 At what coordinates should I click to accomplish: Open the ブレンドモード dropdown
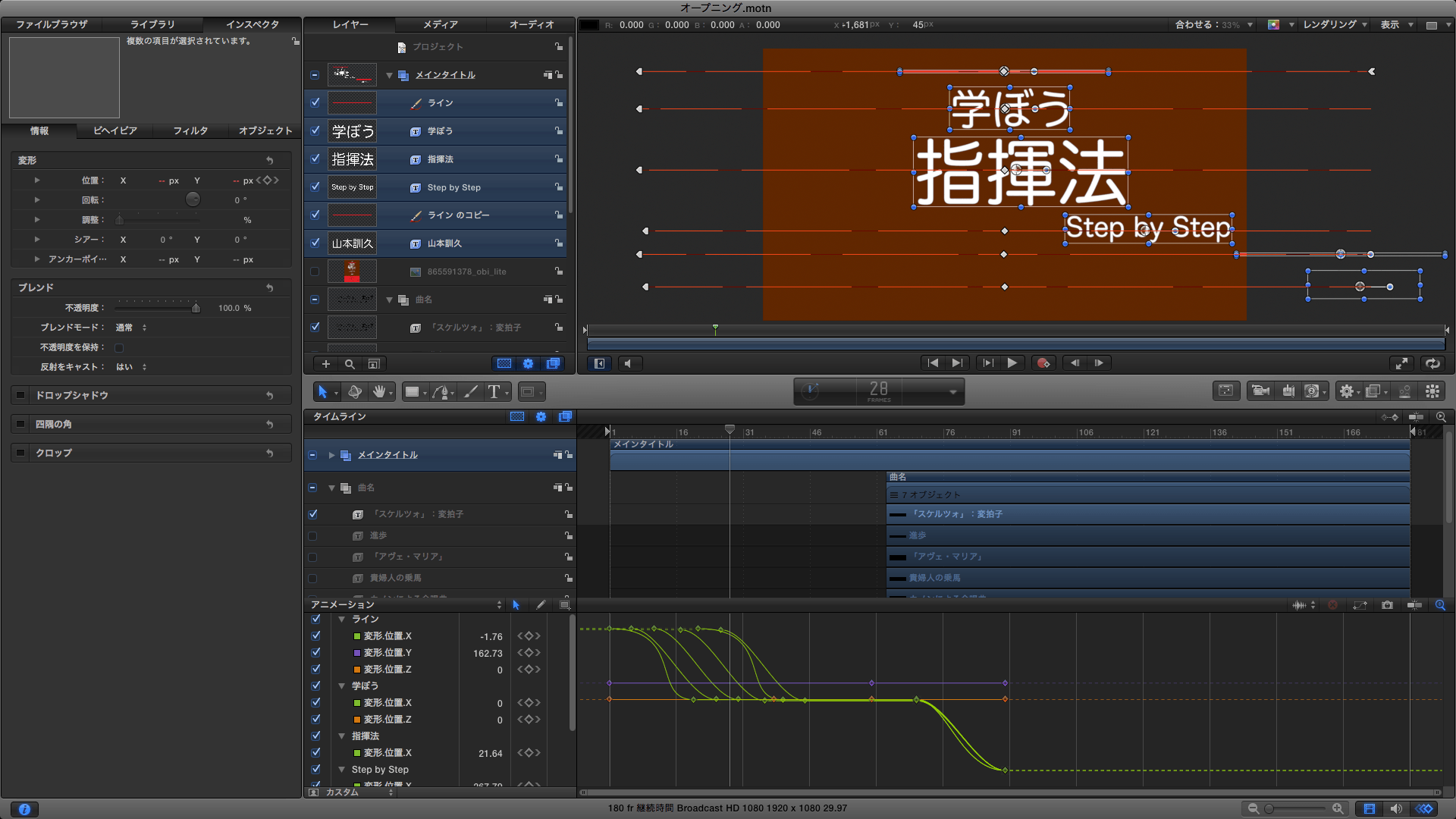pyautogui.click(x=130, y=328)
